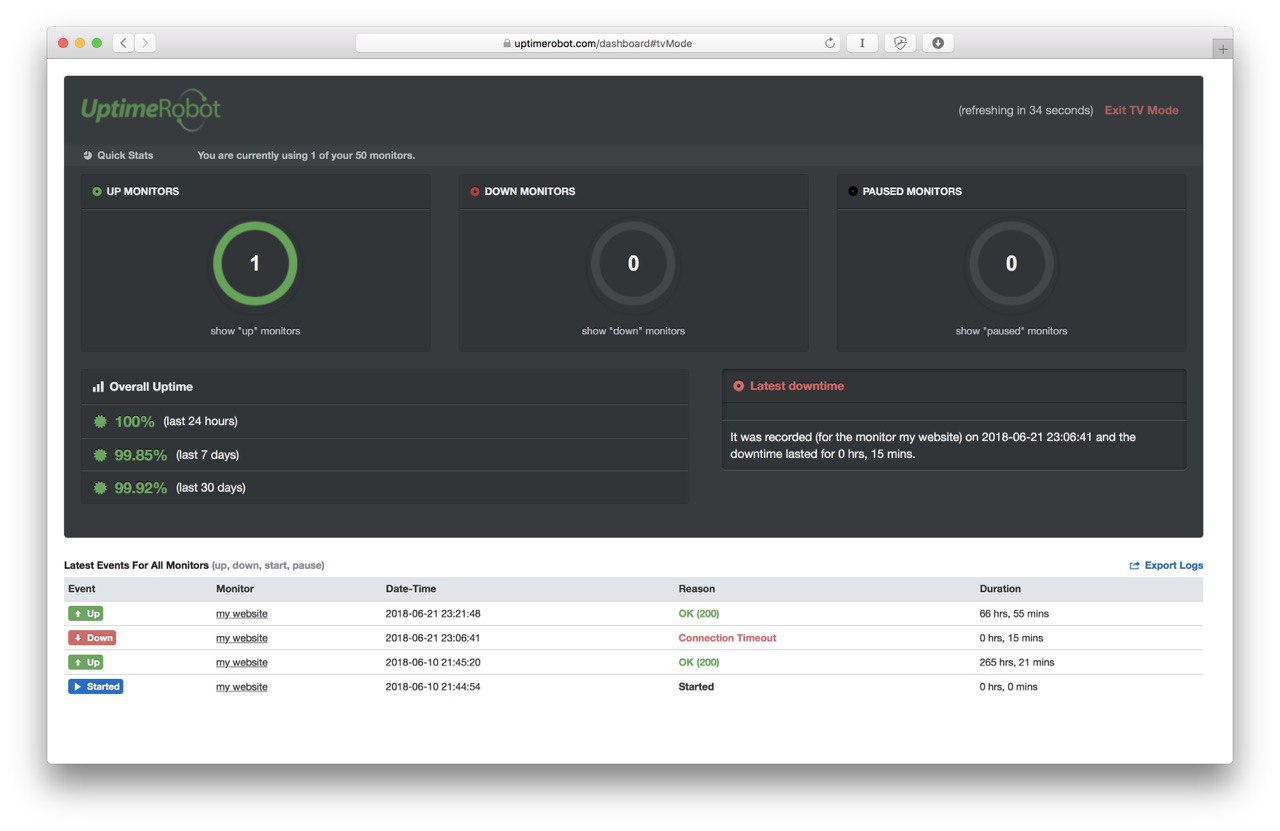Click the "Connection Timeout" reason
Viewport: 1280px width, 831px height.
coord(728,638)
